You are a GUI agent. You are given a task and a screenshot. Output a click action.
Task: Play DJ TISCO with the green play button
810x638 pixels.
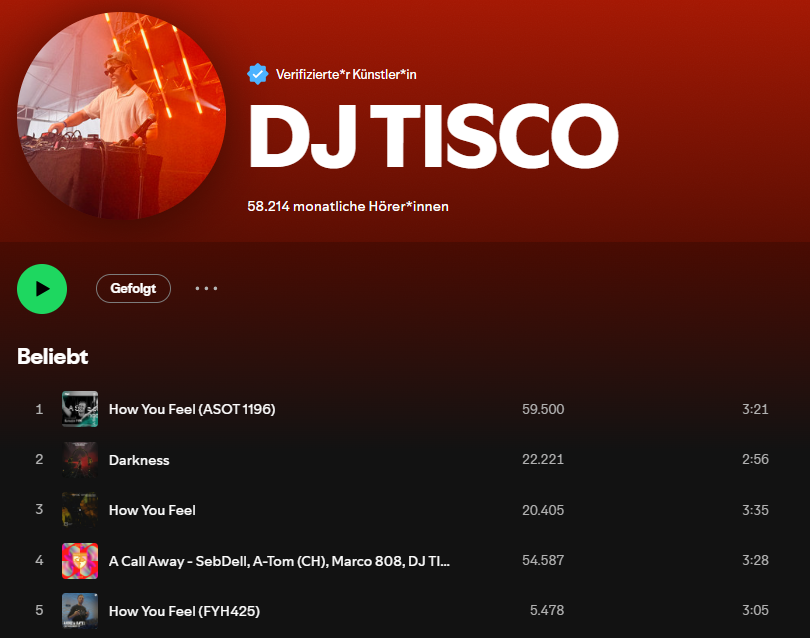click(x=42, y=289)
